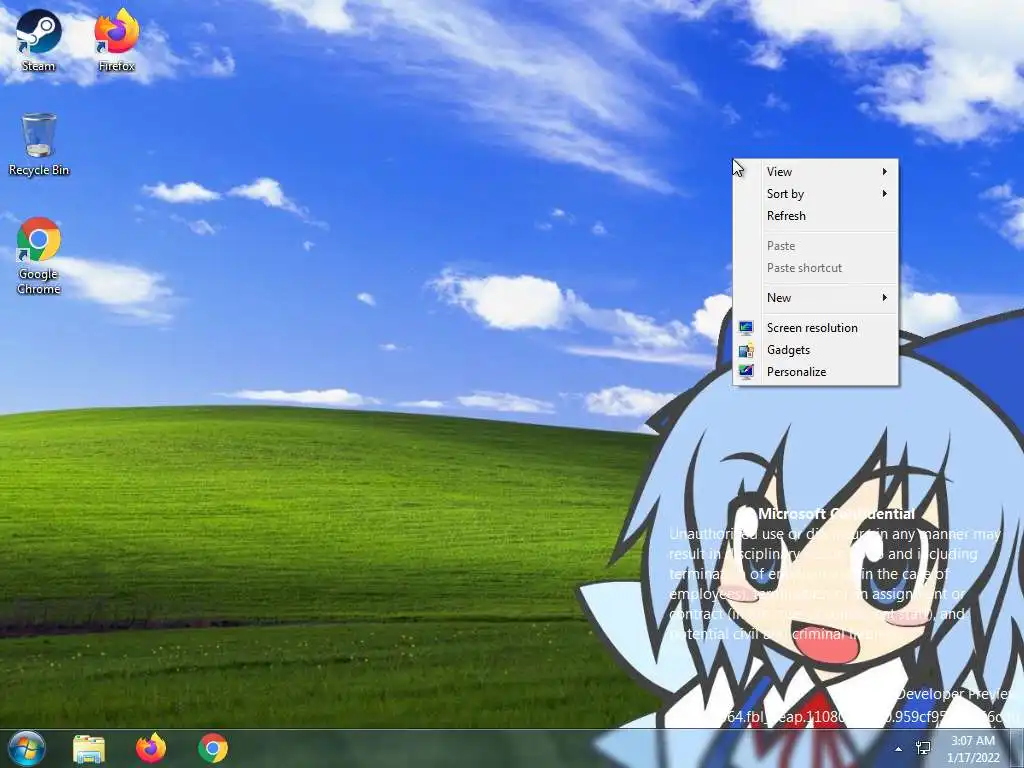This screenshot has width=1024, height=768.
Task: Open the taskbar clock and date
Action: tap(973, 749)
